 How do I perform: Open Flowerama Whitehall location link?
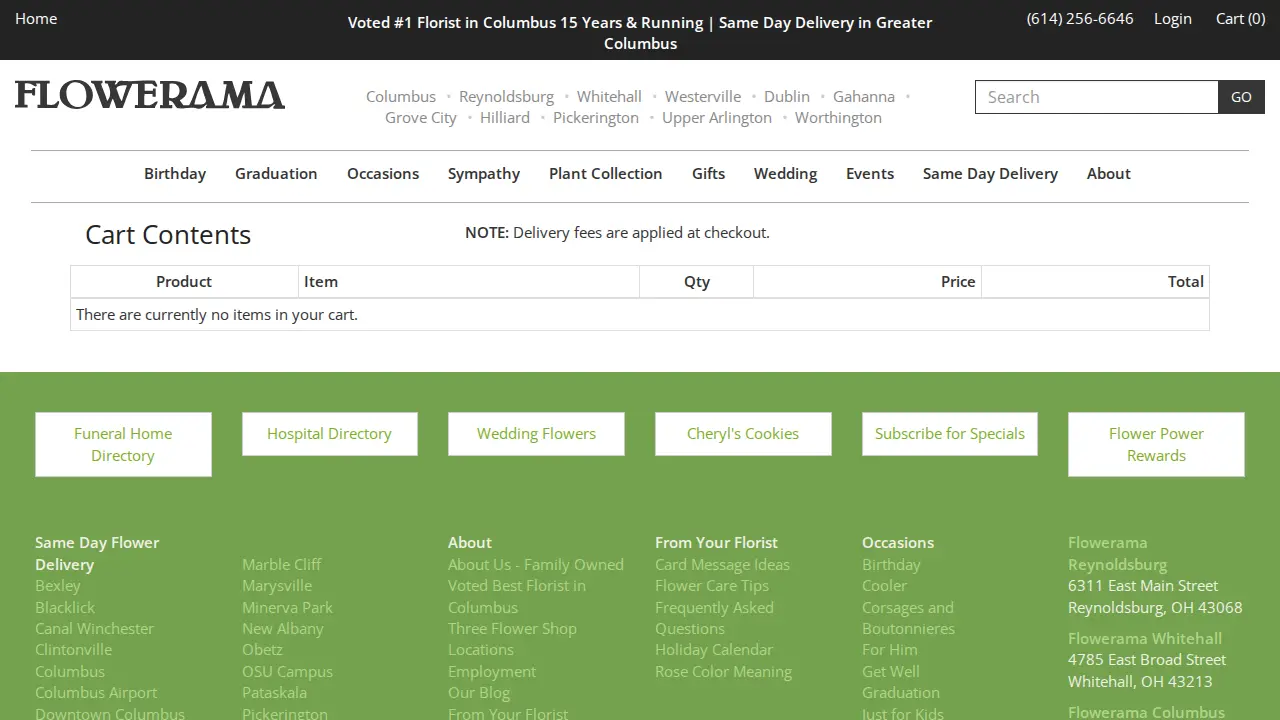click(1145, 639)
